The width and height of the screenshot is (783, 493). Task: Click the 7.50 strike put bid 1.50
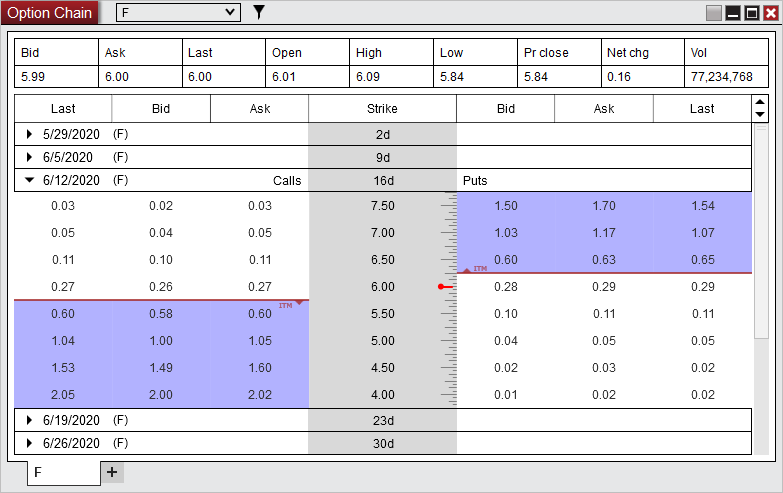[506, 206]
